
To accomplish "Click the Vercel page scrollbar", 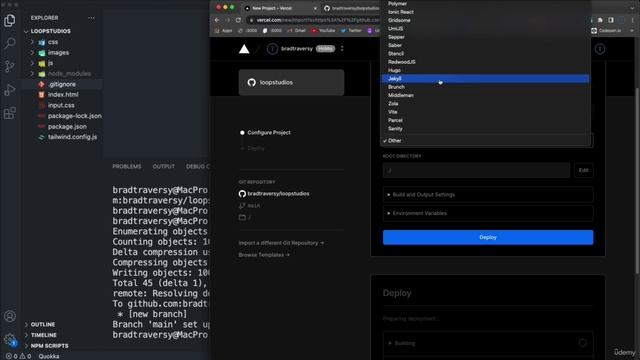I will 637,180.
